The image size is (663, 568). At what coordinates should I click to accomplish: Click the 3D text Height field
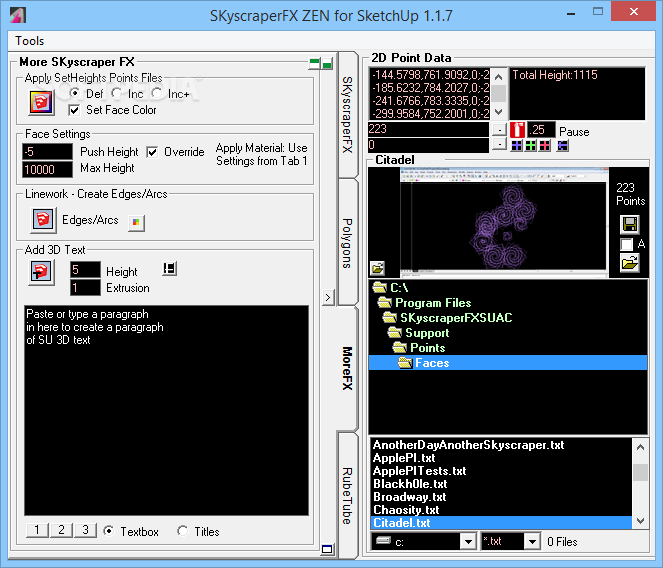point(85,269)
